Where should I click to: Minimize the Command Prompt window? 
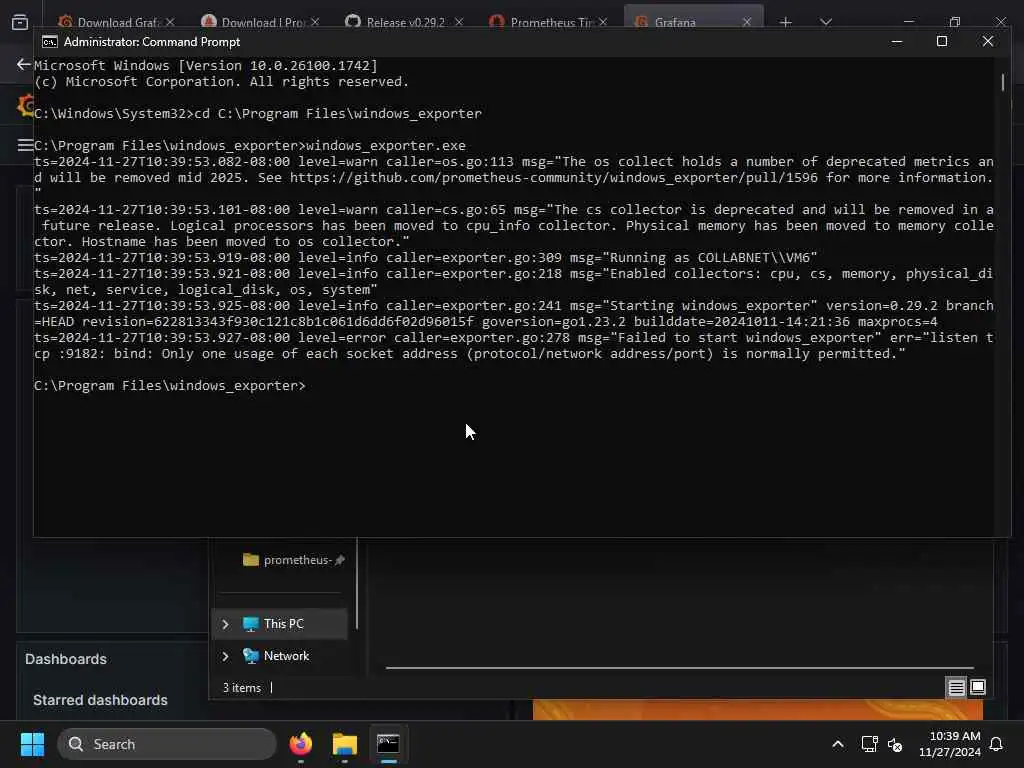click(897, 41)
